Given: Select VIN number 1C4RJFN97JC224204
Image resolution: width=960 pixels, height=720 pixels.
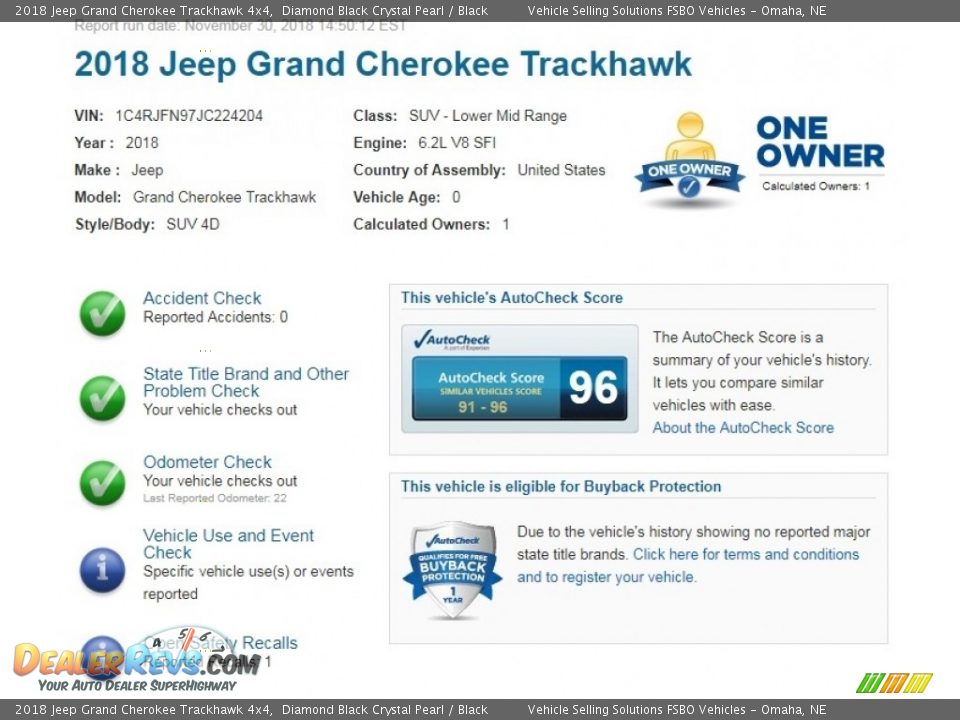Looking at the screenshot, I should pyautogui.click(x=189, y=116).
